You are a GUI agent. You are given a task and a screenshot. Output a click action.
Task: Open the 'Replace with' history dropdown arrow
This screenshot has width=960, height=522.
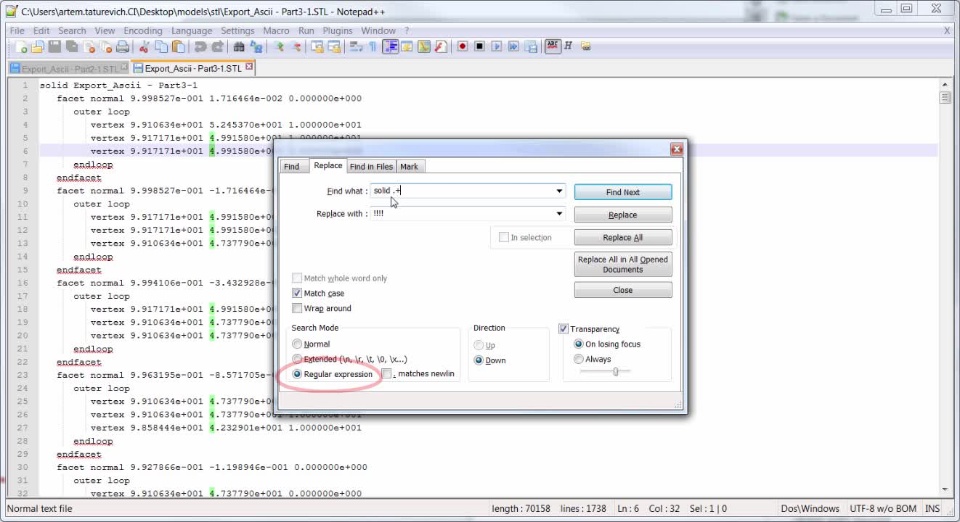tap(559, 214)
